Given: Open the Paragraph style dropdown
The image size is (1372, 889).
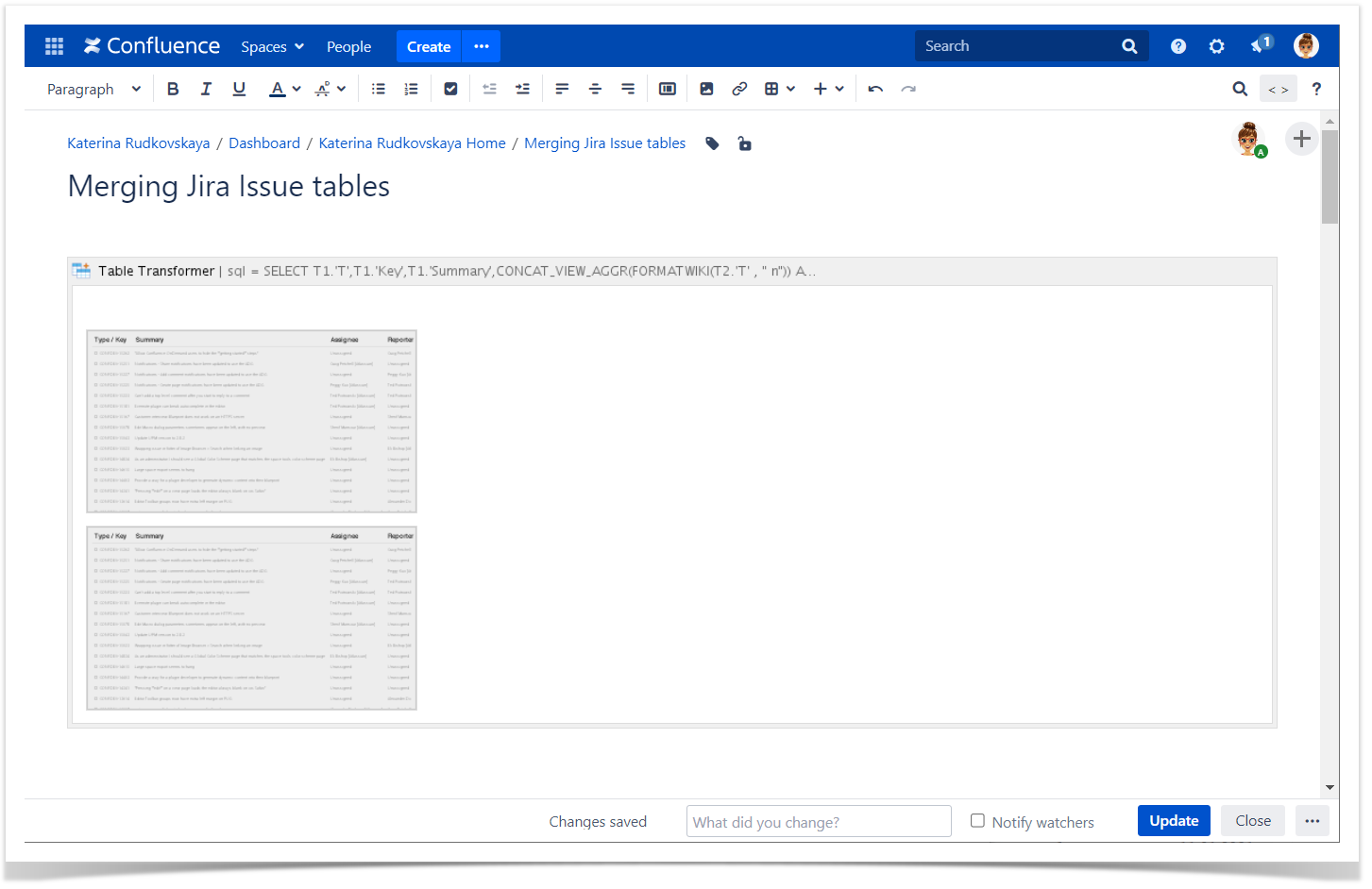Looking at the screenshot, I should 93,89.
